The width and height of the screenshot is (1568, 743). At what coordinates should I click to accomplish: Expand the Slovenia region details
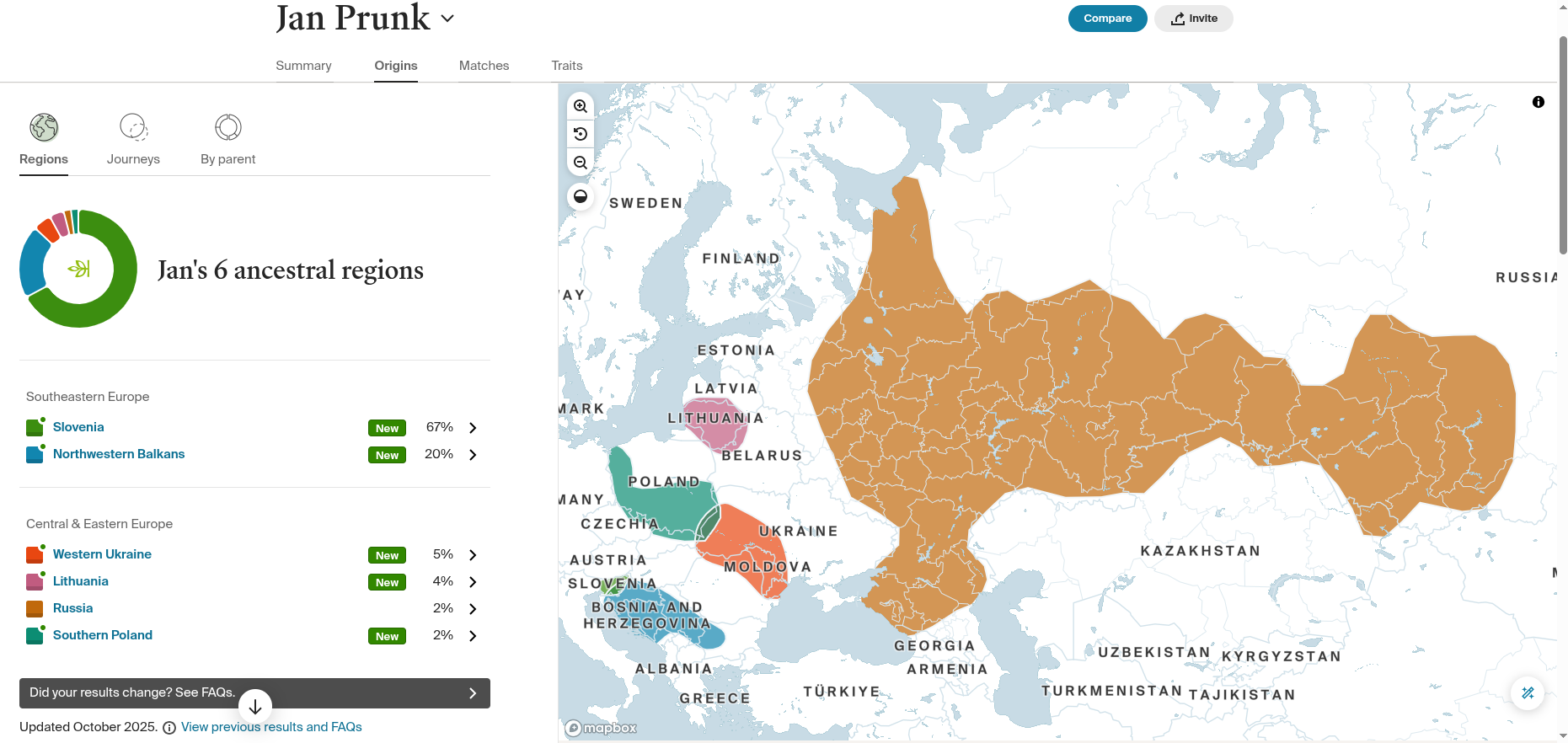pos(473,428)
